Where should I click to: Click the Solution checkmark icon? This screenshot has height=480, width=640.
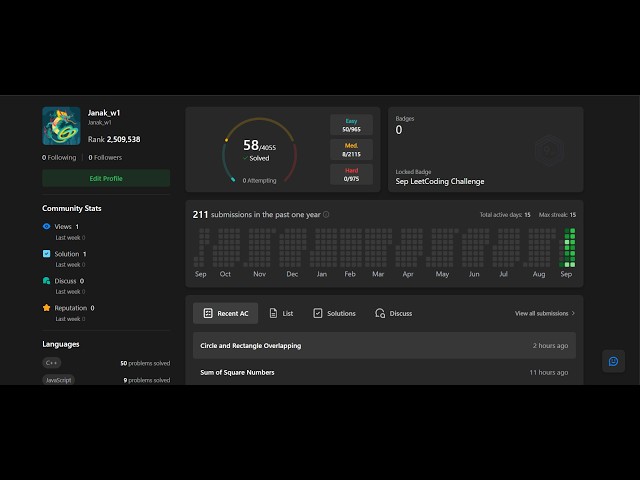click(47, 253)
